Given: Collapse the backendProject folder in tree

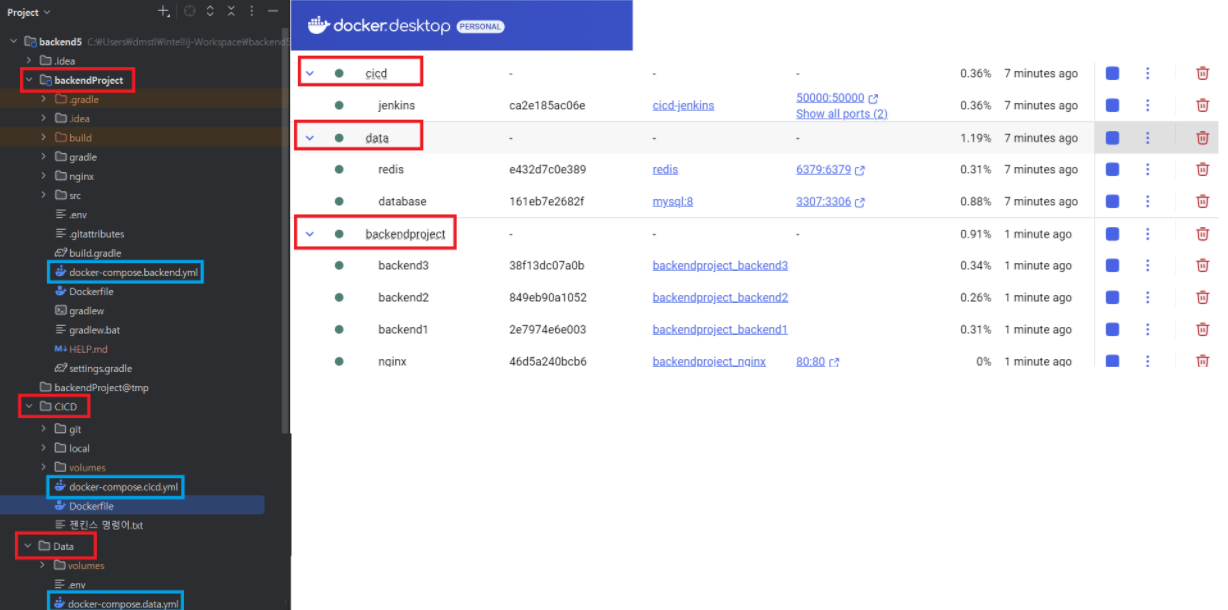Looking at the screenshot, I should click(29, 80).
